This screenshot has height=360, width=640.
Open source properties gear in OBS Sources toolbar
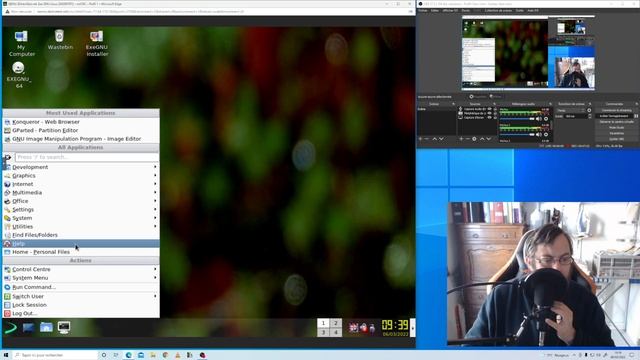(x=474, y=139)
